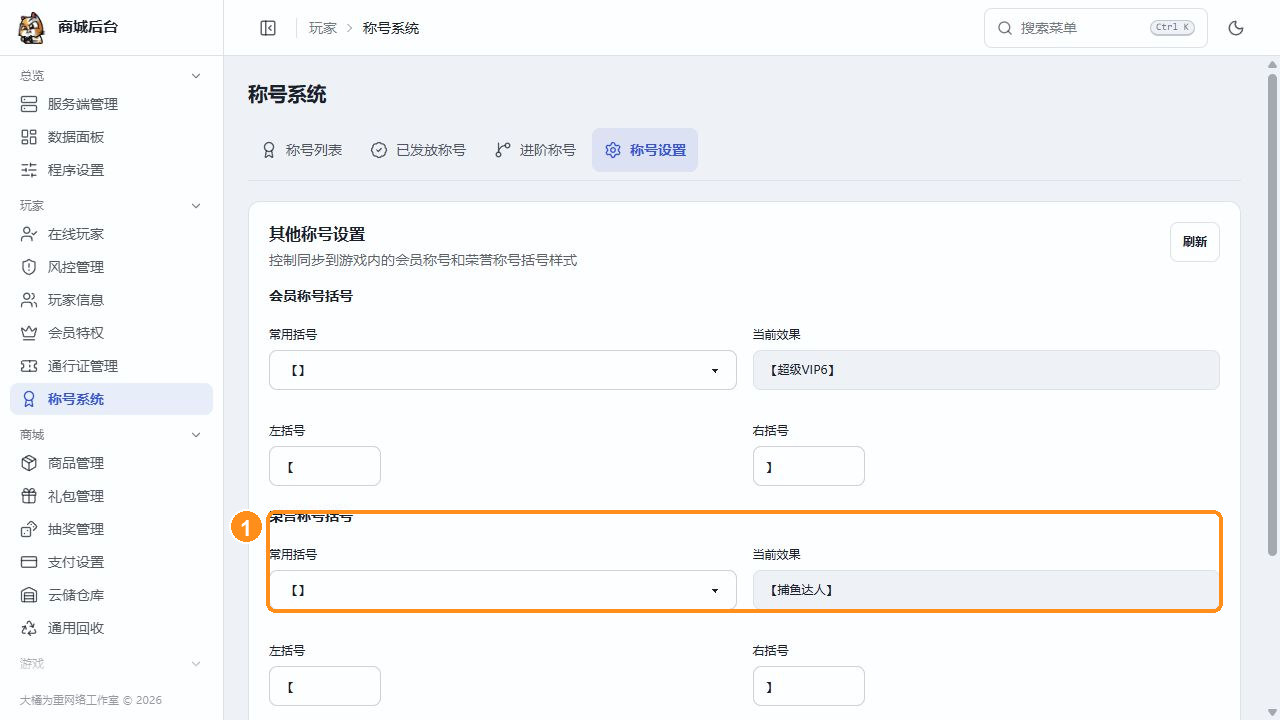Open 在线玩家 in the sidebar

coord(111,234)
